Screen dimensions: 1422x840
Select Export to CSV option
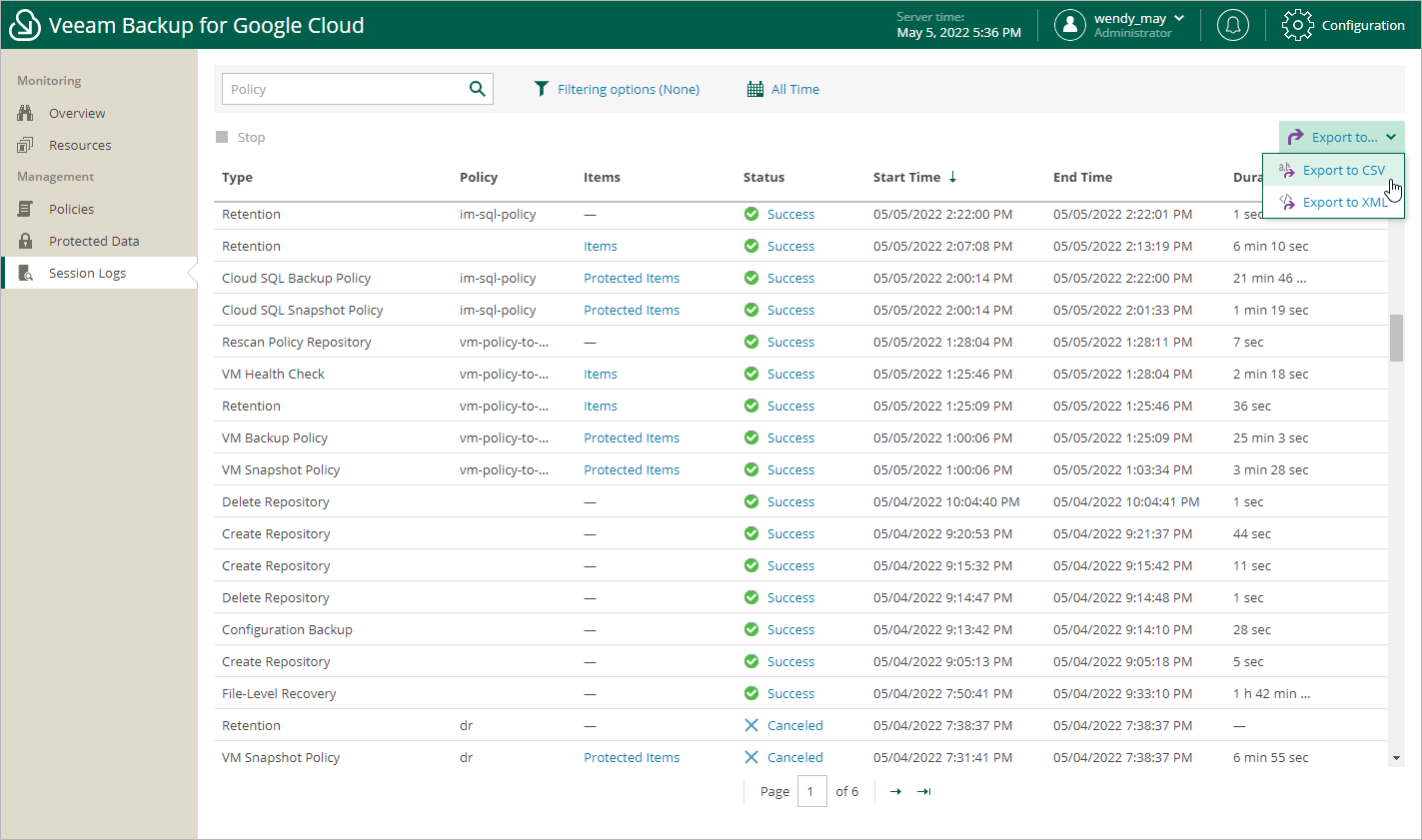[x=1343, y=170]
